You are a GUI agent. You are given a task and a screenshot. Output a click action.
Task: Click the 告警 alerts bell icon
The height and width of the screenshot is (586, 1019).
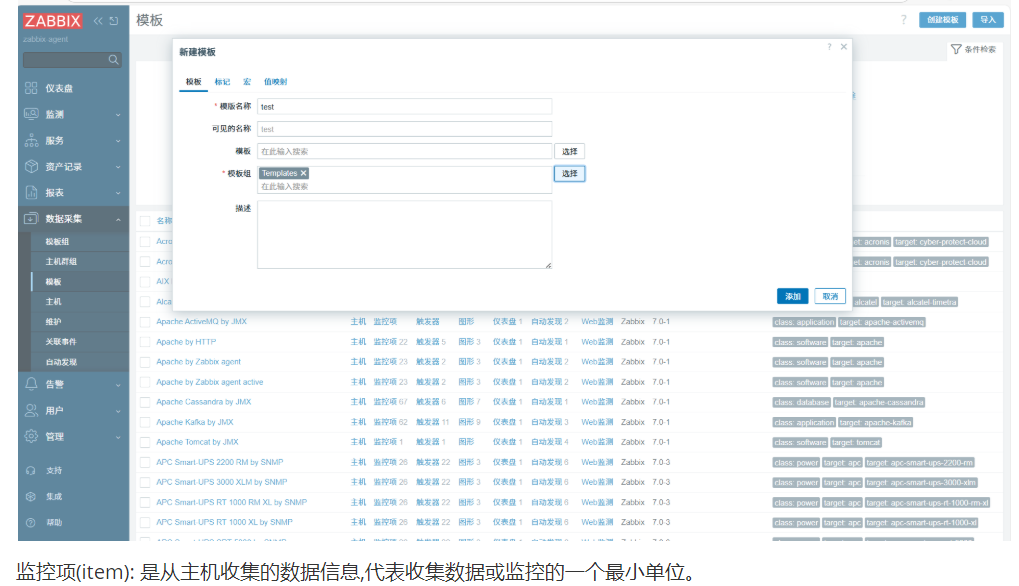point(31,384)
